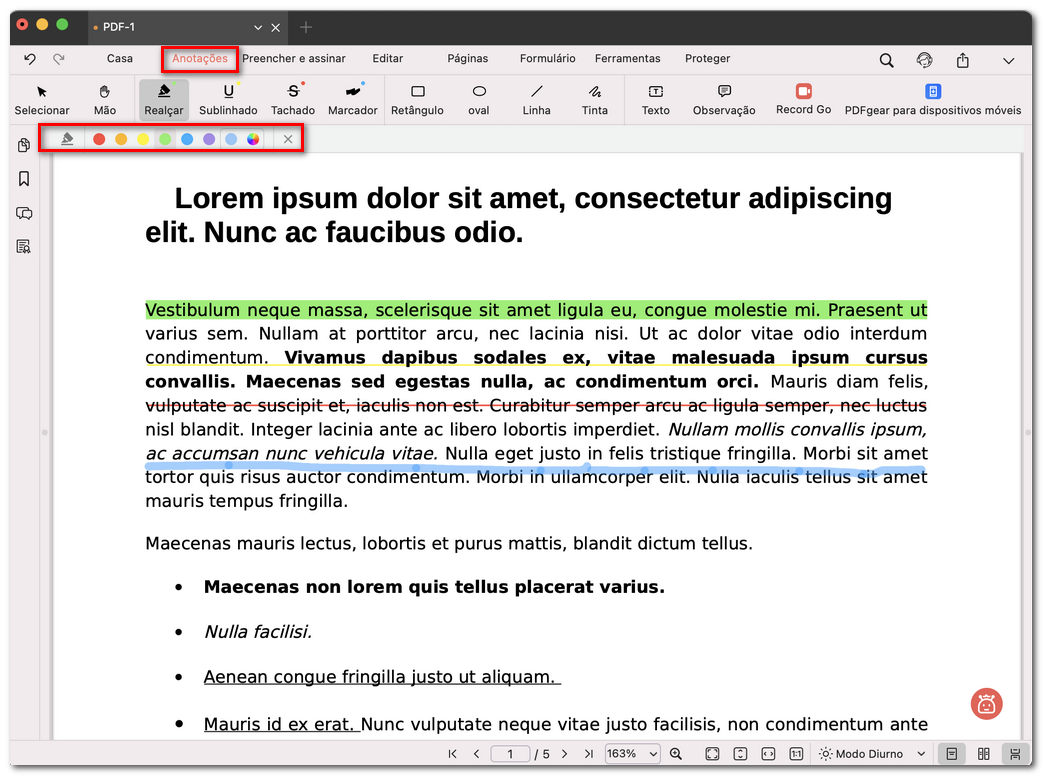The width and height of the screenshot is (1043, 776).
Task: Open the Observação note tool
Action: (x=723, y=99)
